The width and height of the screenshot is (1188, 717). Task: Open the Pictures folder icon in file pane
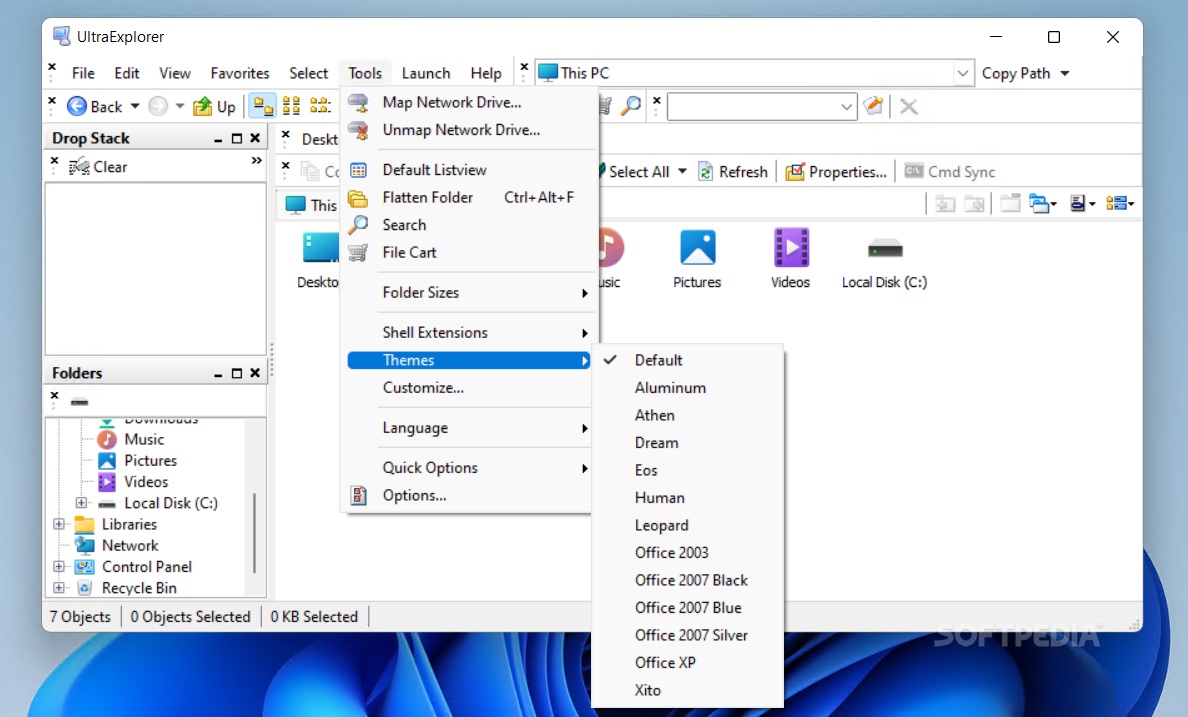click(x=697, y=247)
